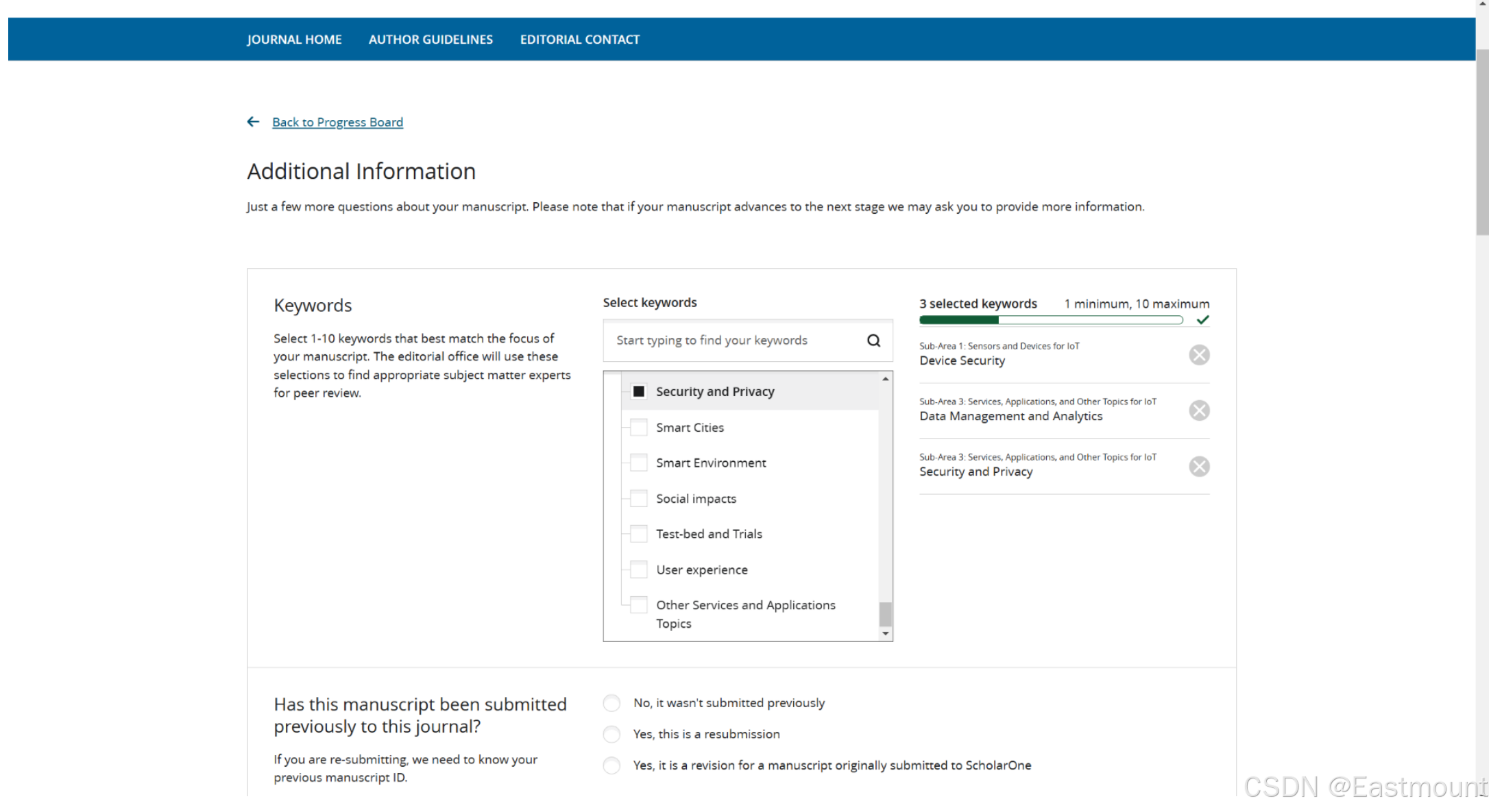Open Editorial Contact page
This screenshot has height=812, width=1491.
coord(579,40)
